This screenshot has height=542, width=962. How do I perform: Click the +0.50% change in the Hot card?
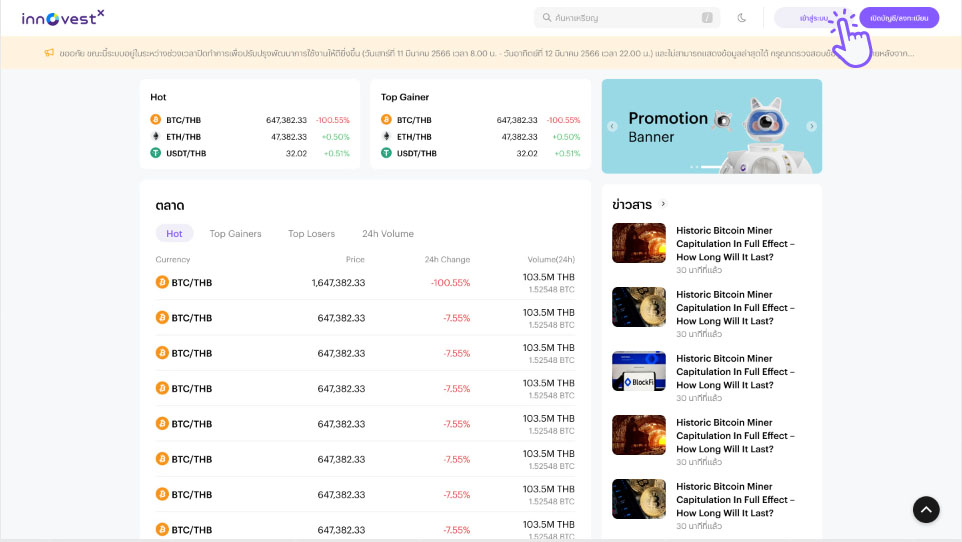[x=336, y=137]
